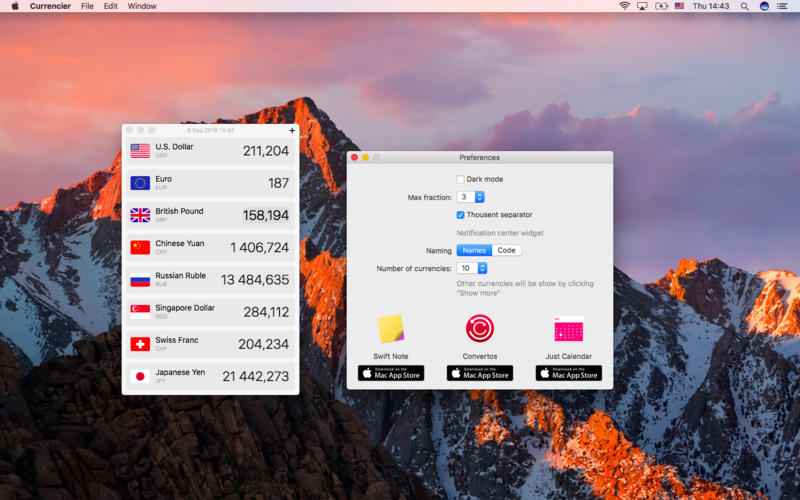The height and width of the screenshot is (500, 800).
Task: Download Just Calendar on Mac App Store
Action: tap(568, 373)
